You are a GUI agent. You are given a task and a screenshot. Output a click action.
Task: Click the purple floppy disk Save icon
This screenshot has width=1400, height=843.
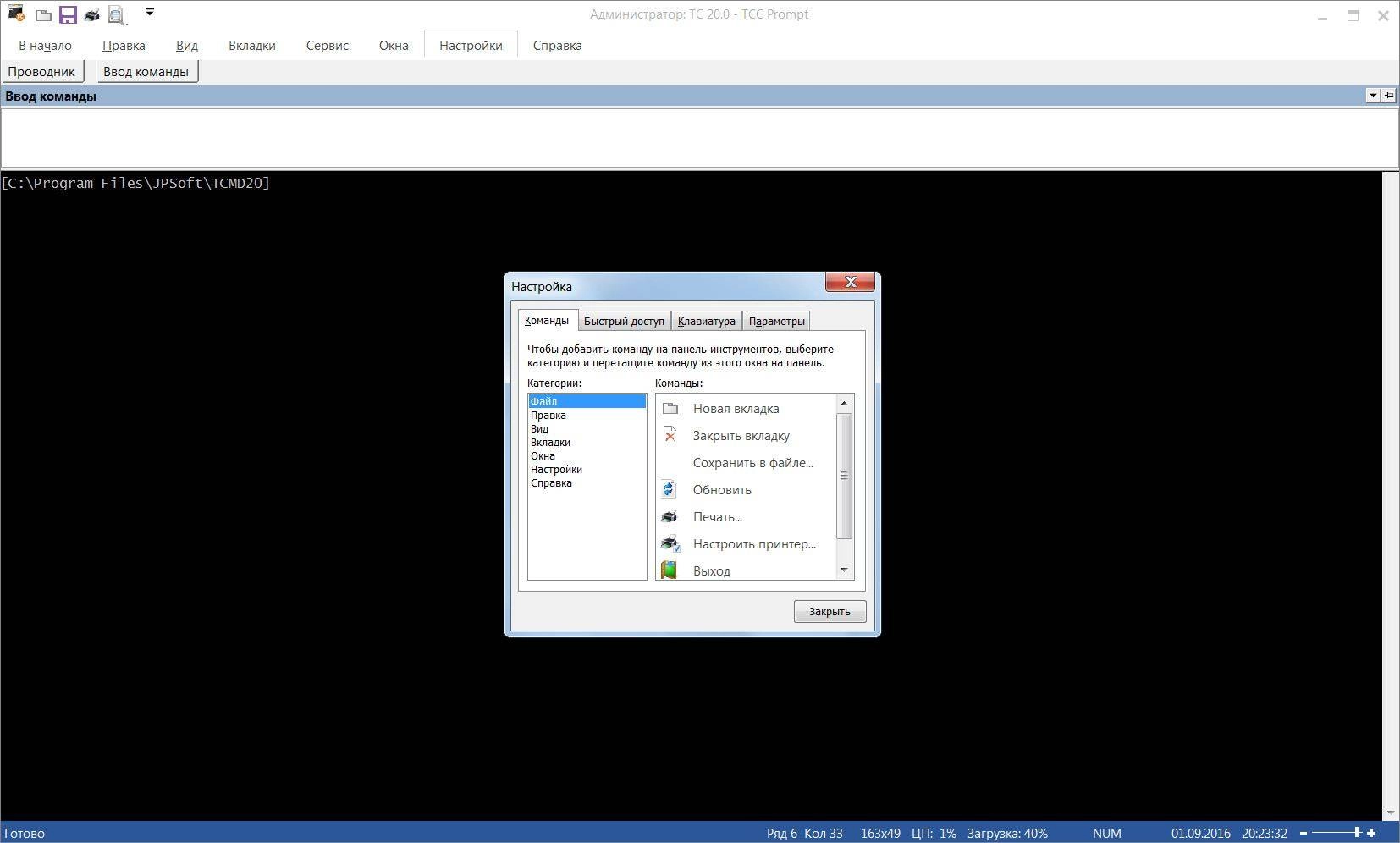tap(68, 14)
